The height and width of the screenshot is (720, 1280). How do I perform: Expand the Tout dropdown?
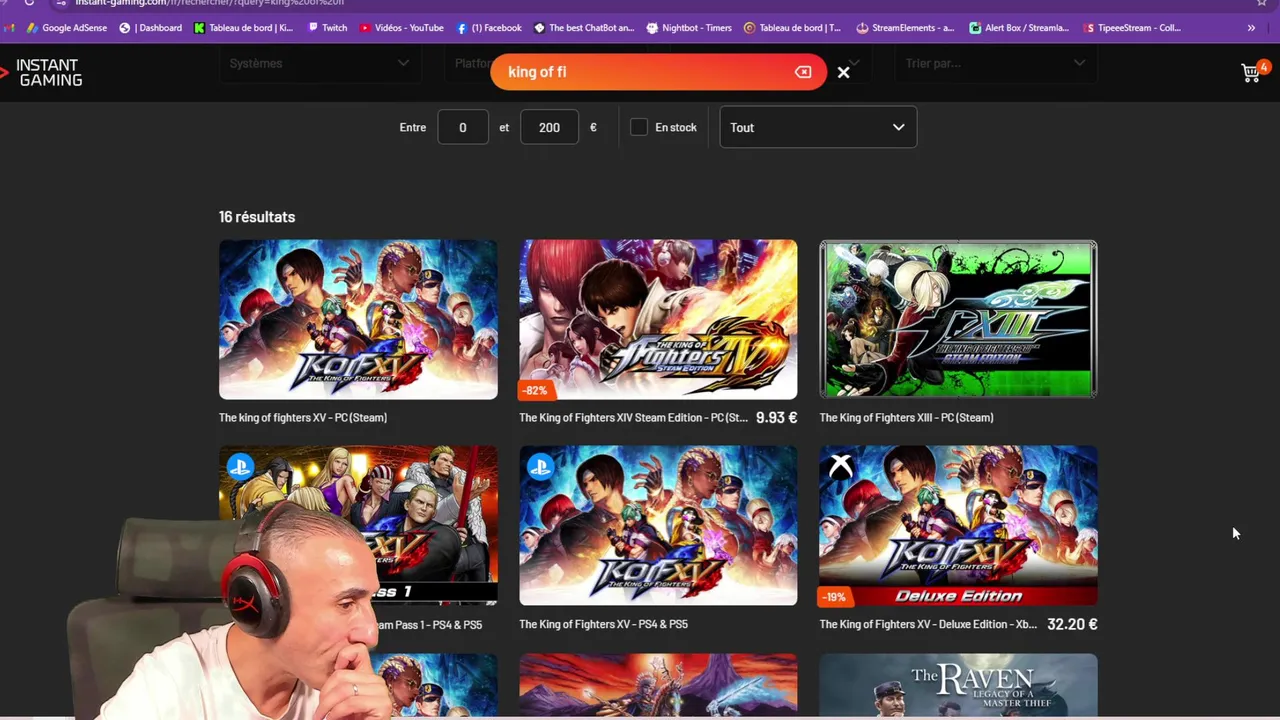[818, 127]
